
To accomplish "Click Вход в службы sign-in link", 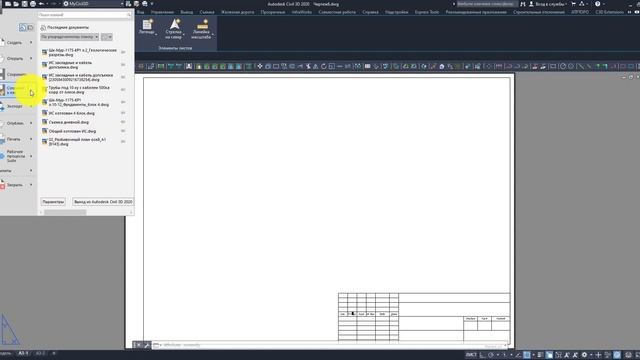I will [550, 4].
